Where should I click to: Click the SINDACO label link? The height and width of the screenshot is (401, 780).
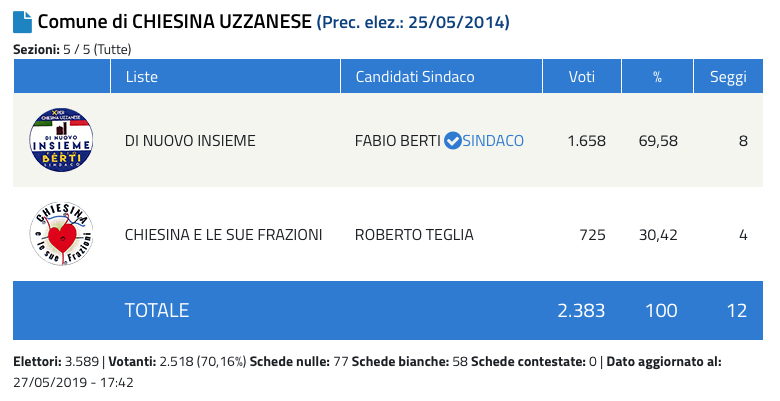tap(493, 141)
